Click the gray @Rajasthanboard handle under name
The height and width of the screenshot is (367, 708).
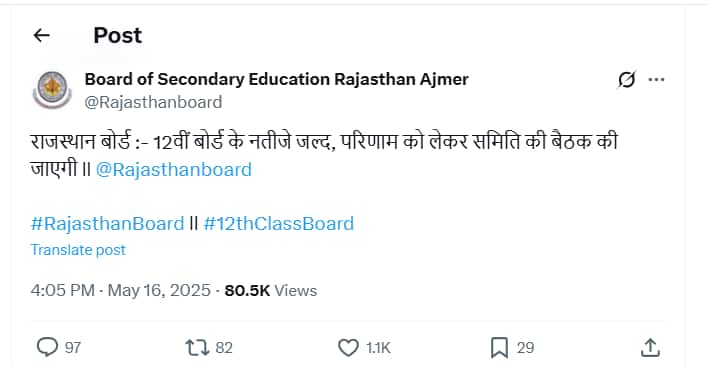153,102
